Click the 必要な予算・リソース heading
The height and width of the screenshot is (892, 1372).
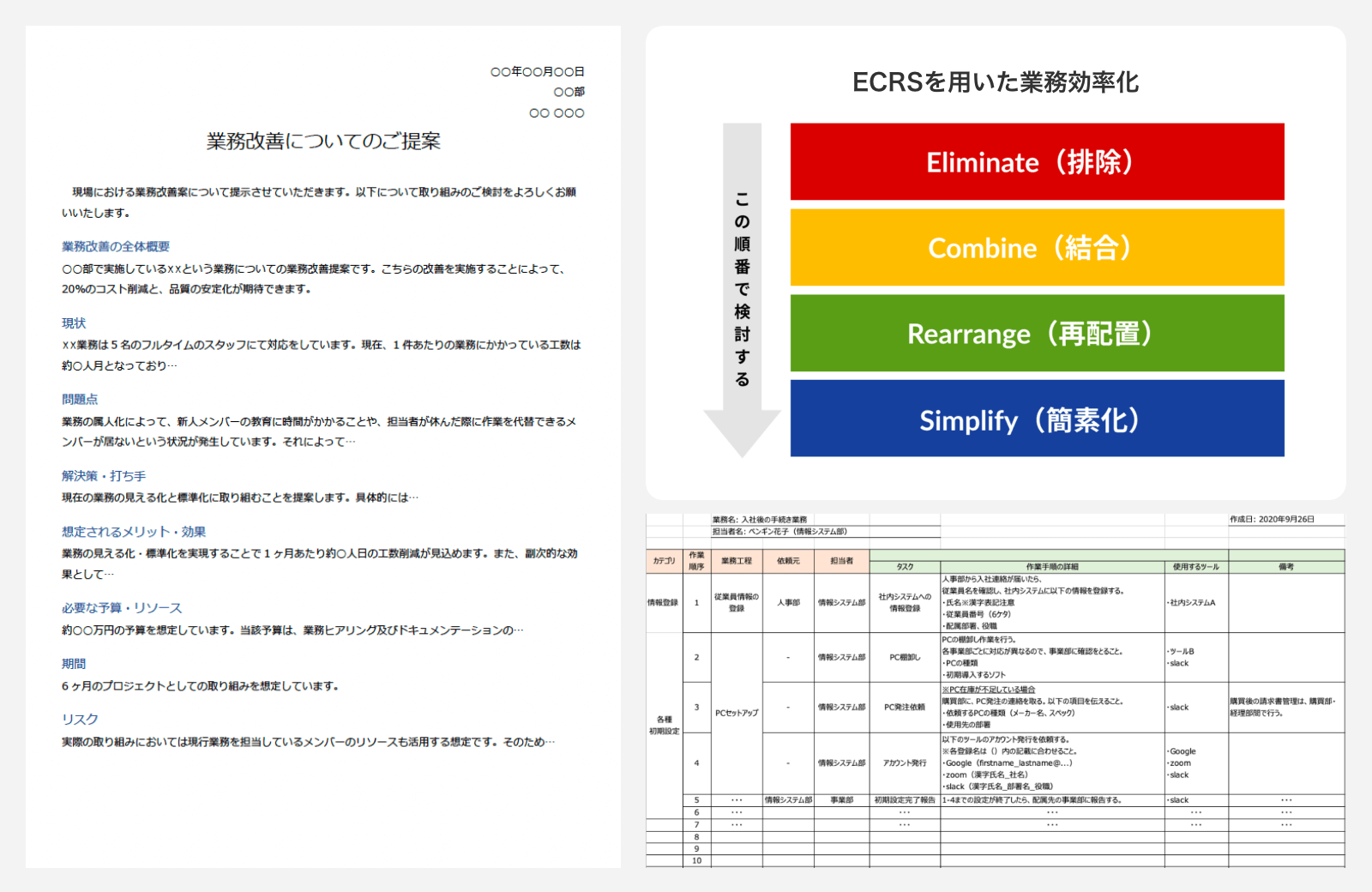(122, 608)
